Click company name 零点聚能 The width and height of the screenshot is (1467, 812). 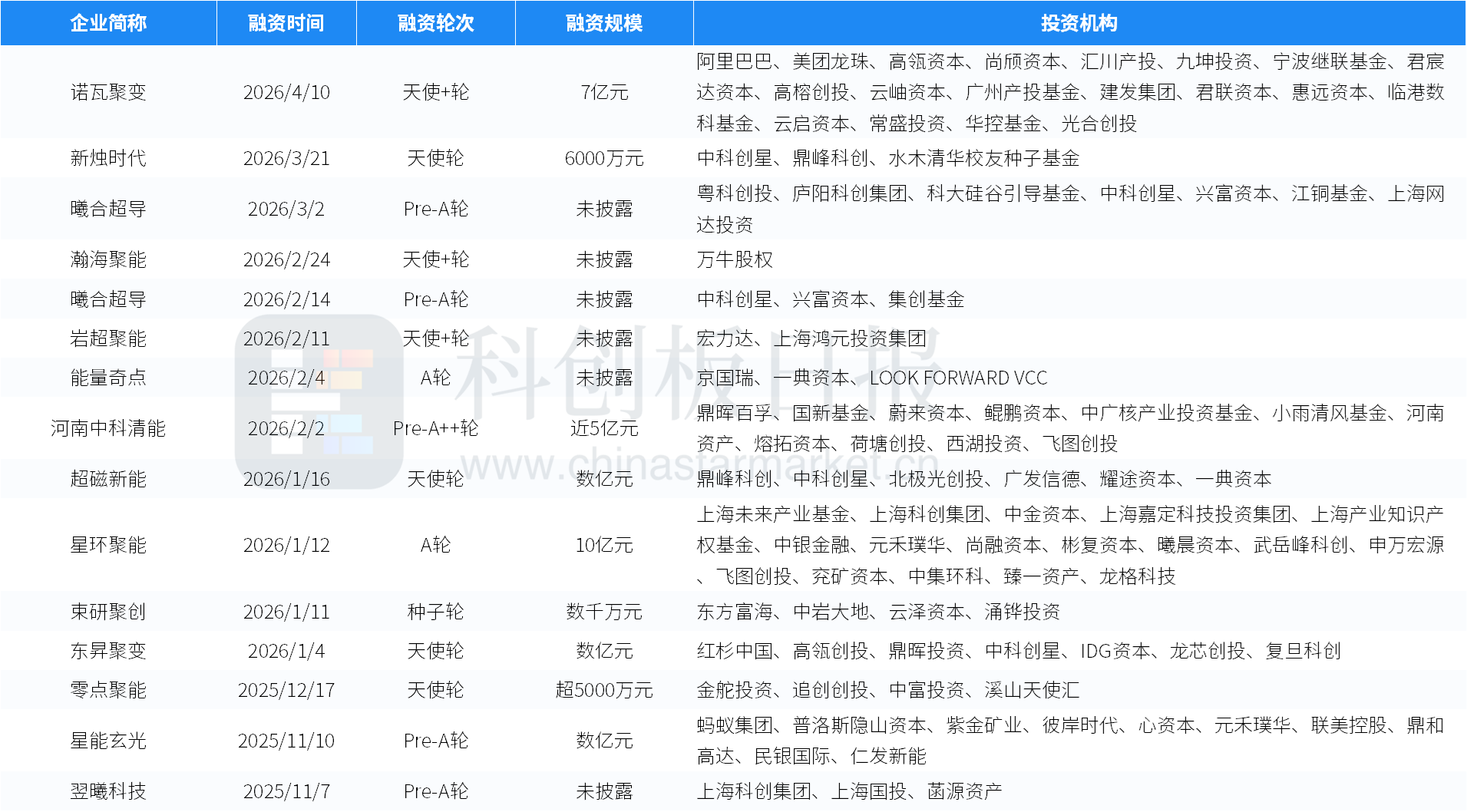point(108,690)
